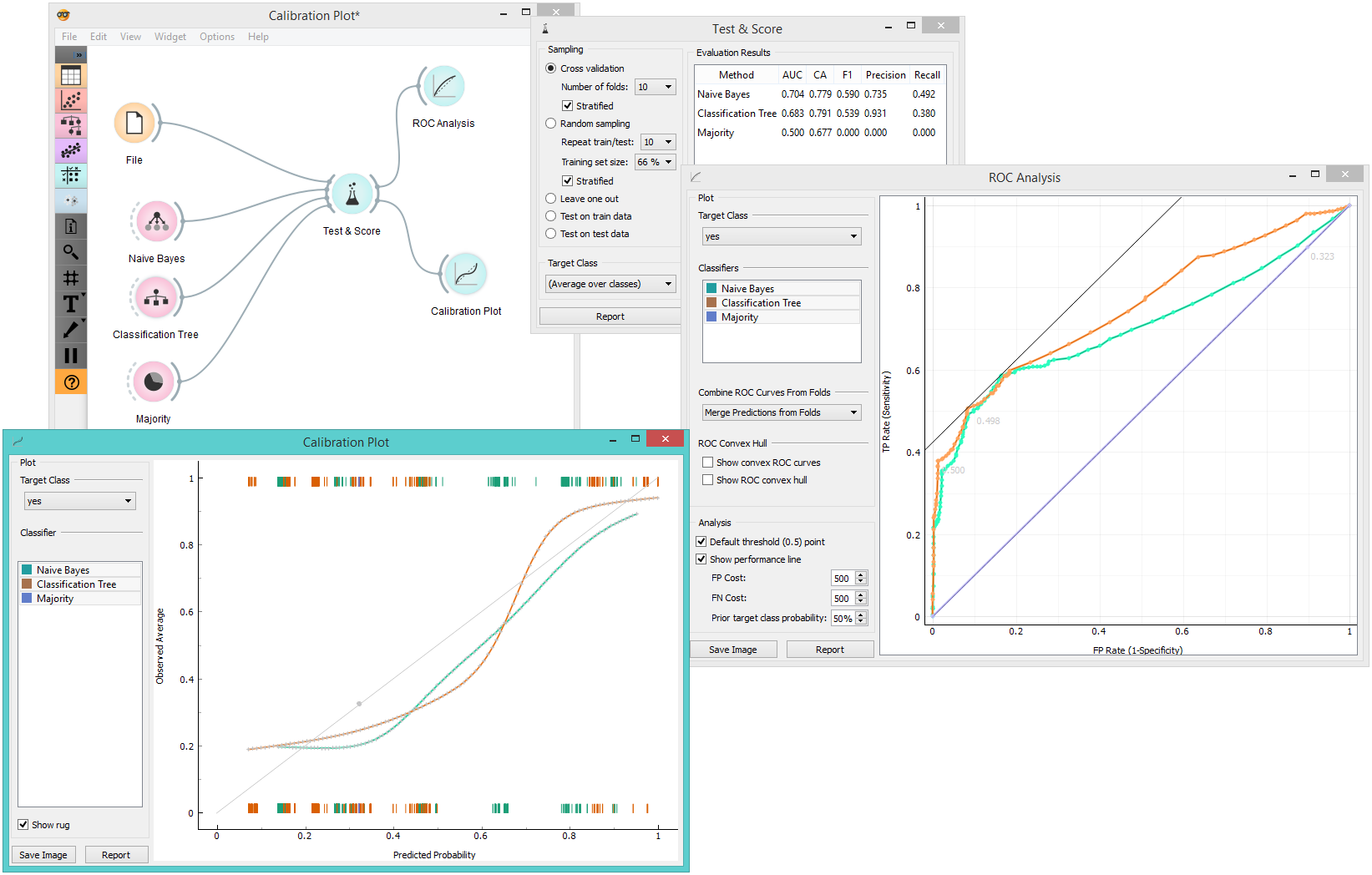Screen dimensions: 1372x875
Task: Select the Calibration Plot widget node
Action: coord(465,275)
